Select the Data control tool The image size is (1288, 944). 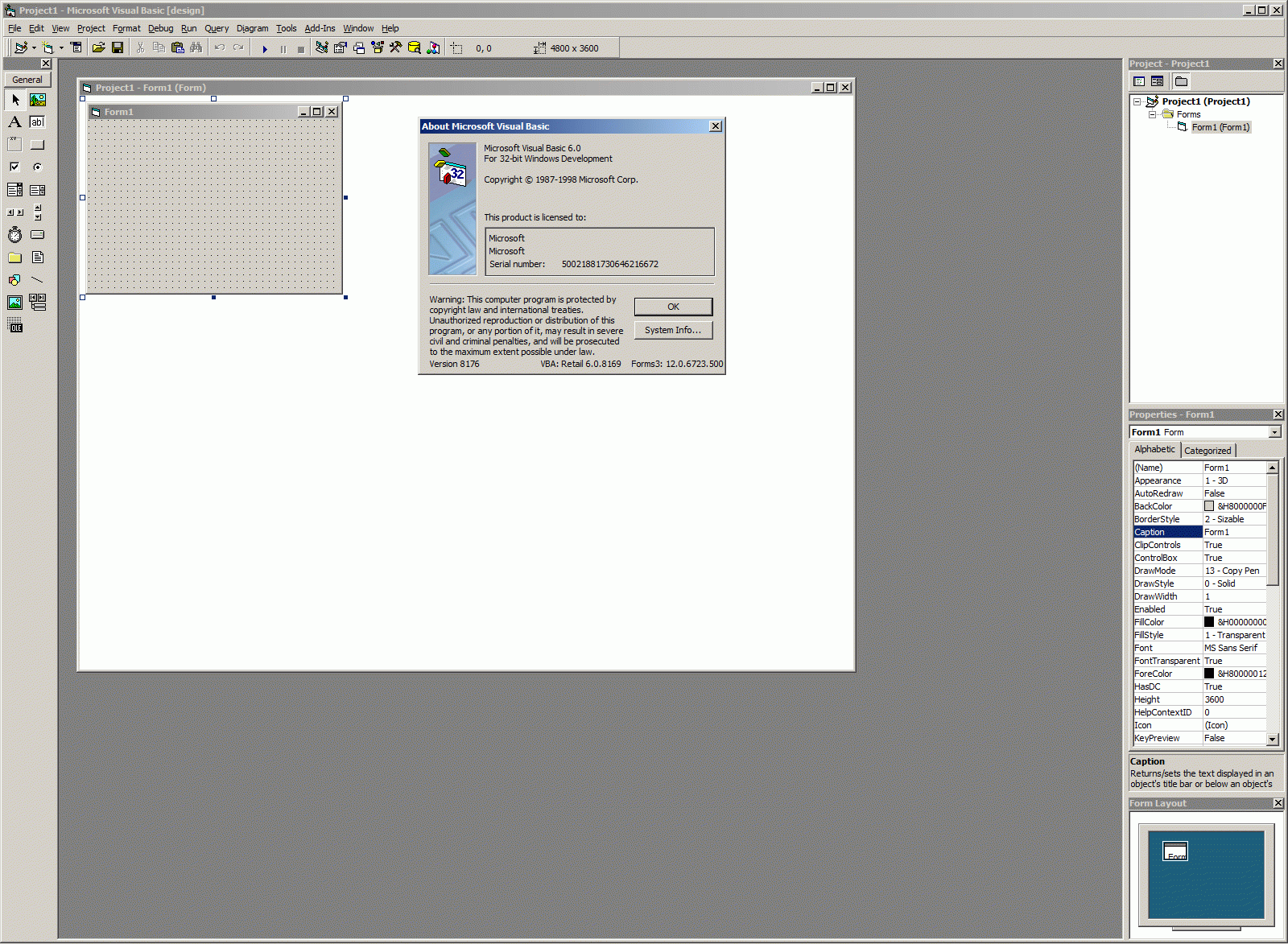point(38,303)
